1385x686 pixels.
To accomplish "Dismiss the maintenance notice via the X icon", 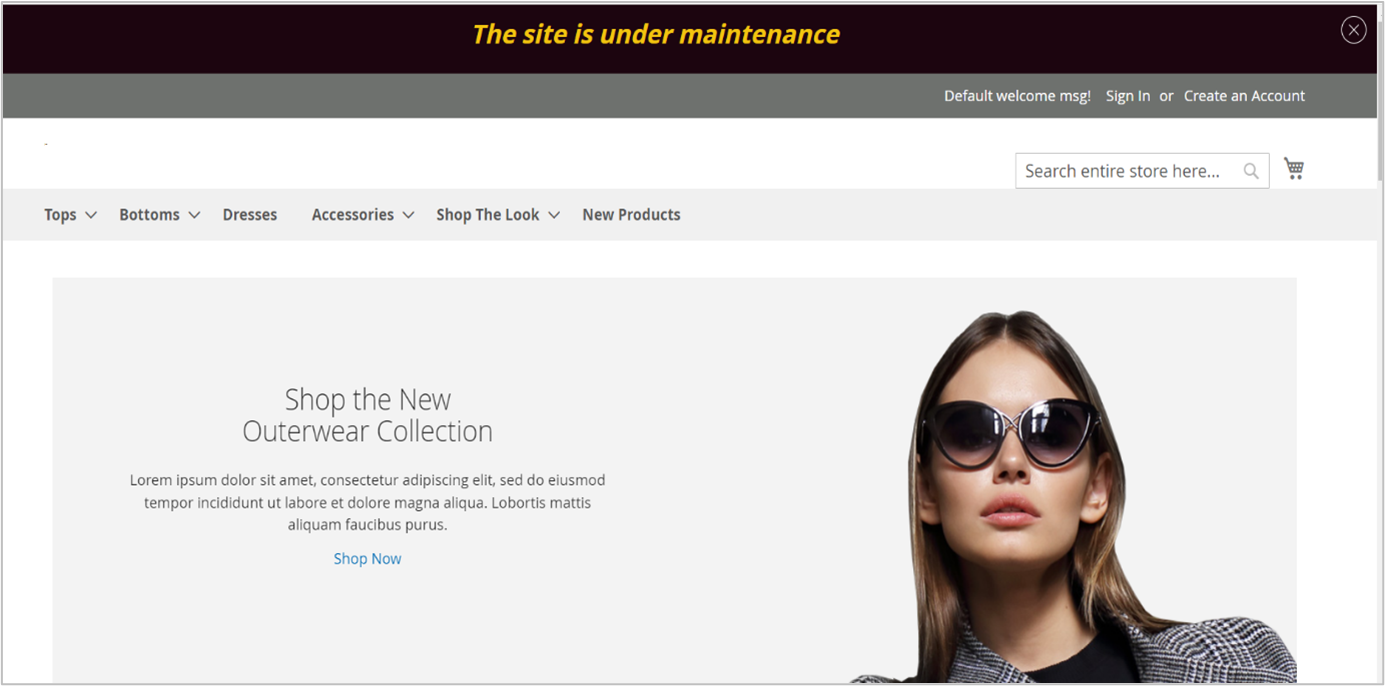I will [1353, 29].
